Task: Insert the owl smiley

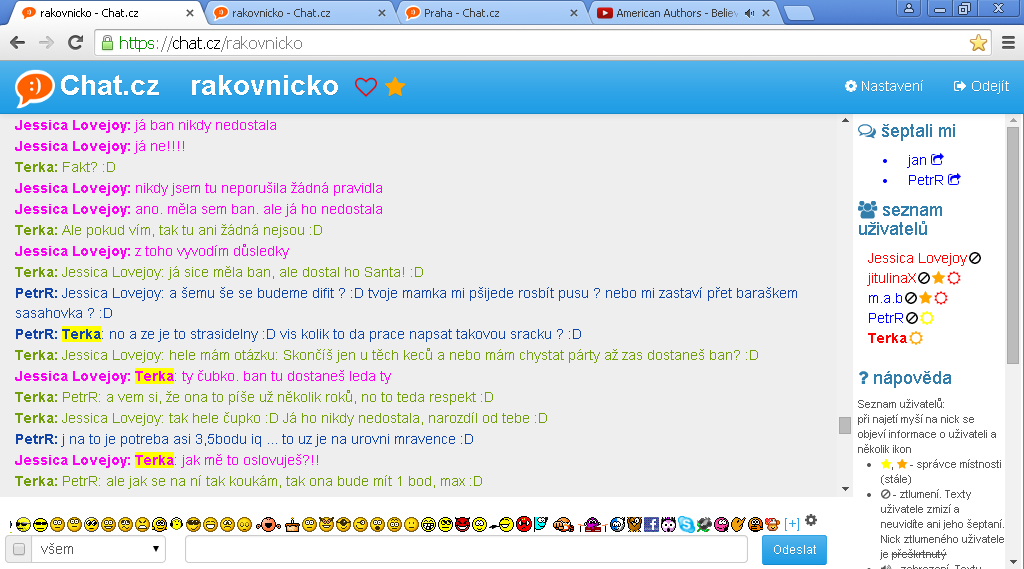Action: coord(634,525)
